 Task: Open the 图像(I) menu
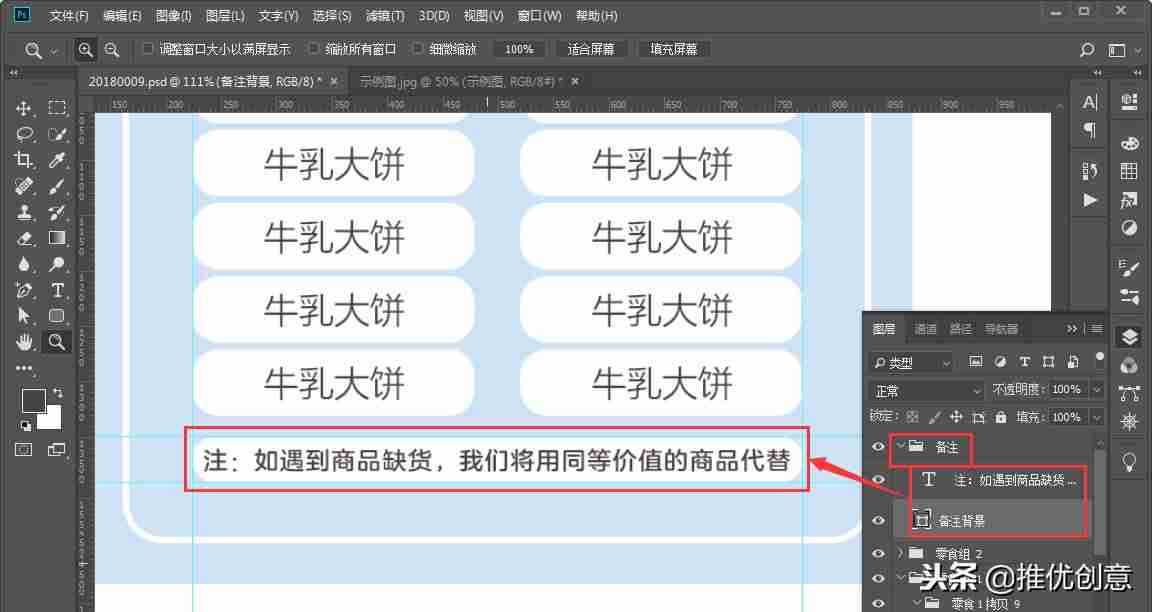point(174,15)
